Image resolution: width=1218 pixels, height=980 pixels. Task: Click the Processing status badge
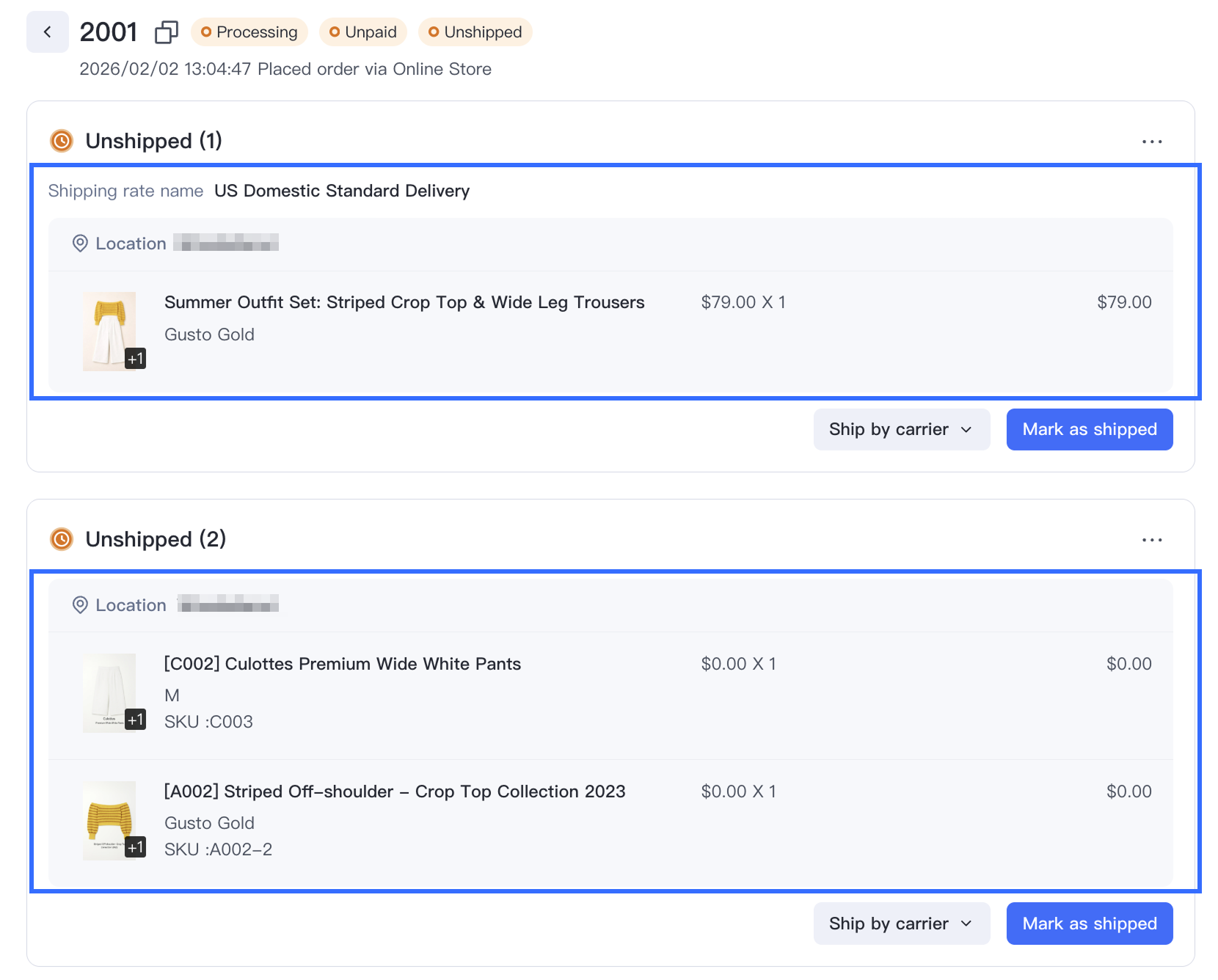point(249,32)
